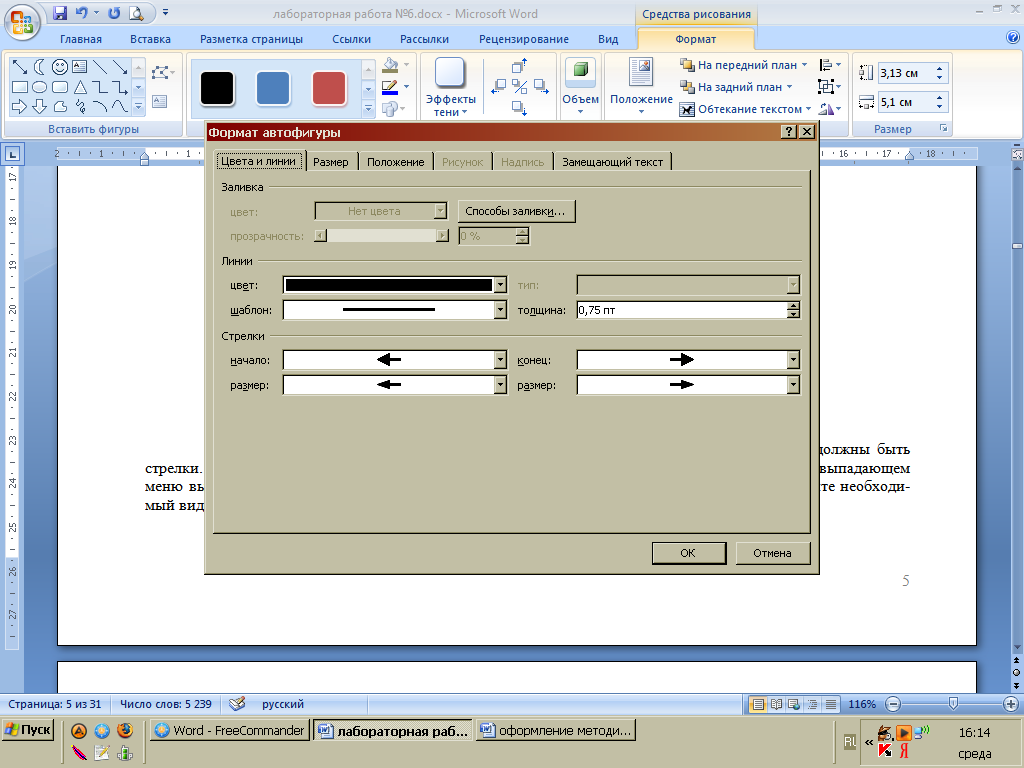The width and height of the screenshot is (1024, 768).
Task: Increase line weight with spinner up
Action: (793, 306)
